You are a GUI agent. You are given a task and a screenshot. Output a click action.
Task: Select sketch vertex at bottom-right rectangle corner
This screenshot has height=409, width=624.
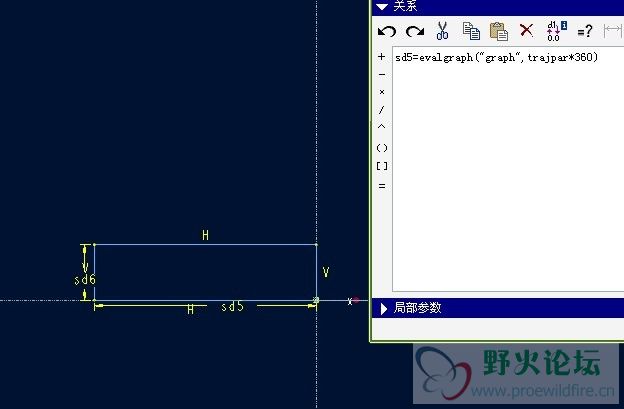pyautogui.click(x=316, y=300)
